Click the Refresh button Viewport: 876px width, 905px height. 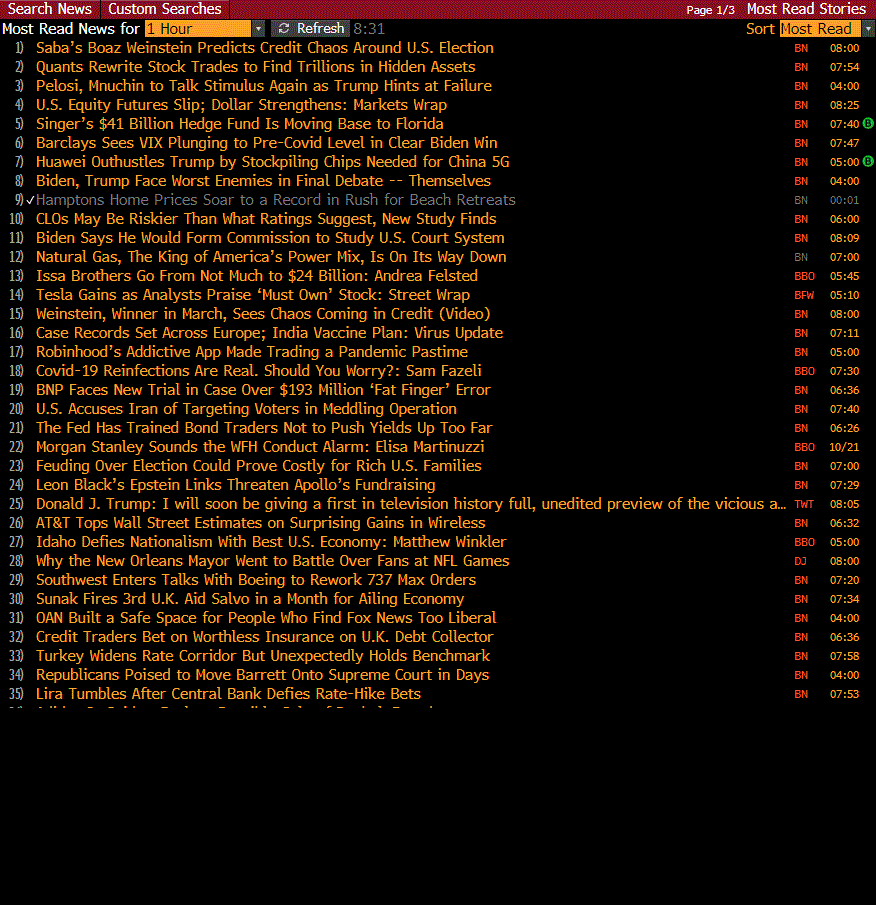click(x=309, y=28)
